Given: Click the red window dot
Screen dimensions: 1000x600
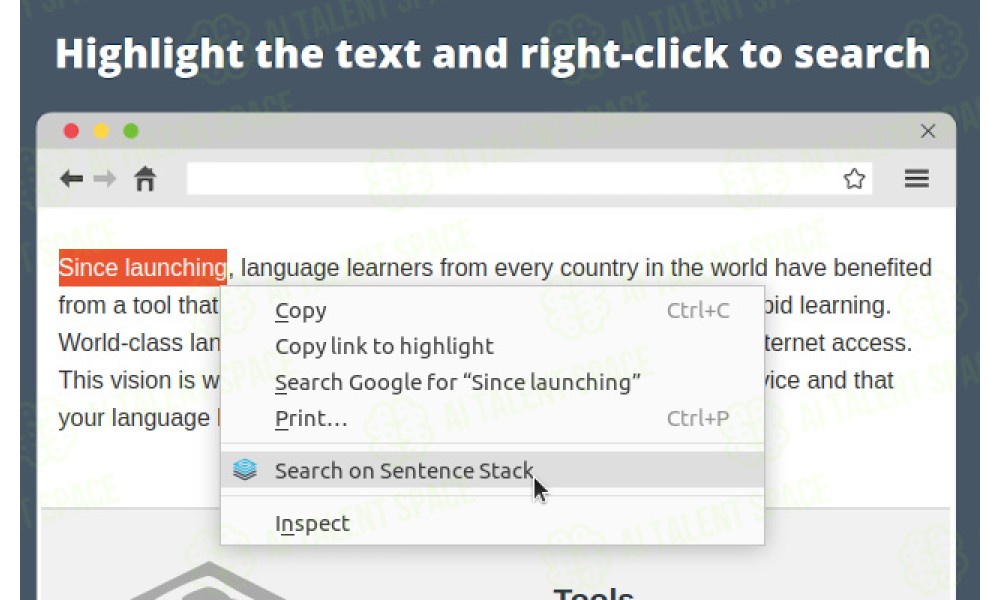Looking at the screenshot, I should pos(71,131).
